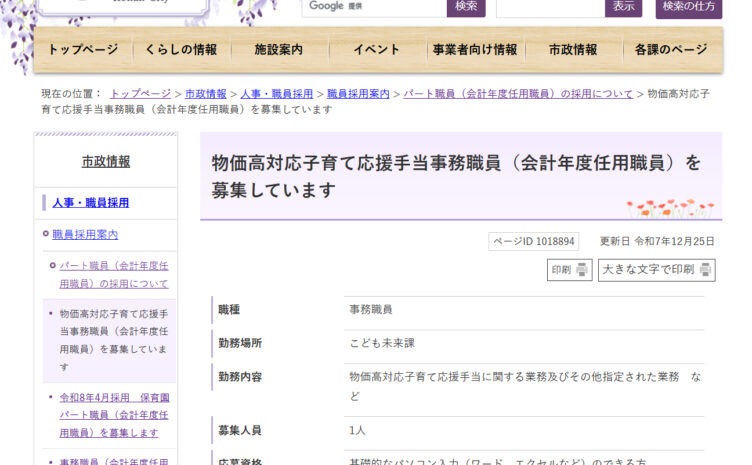Open 事業者向け情報 navigation tab
This screenshot has width=752, height=465.
pyautogui.click(x=475, y=50)
